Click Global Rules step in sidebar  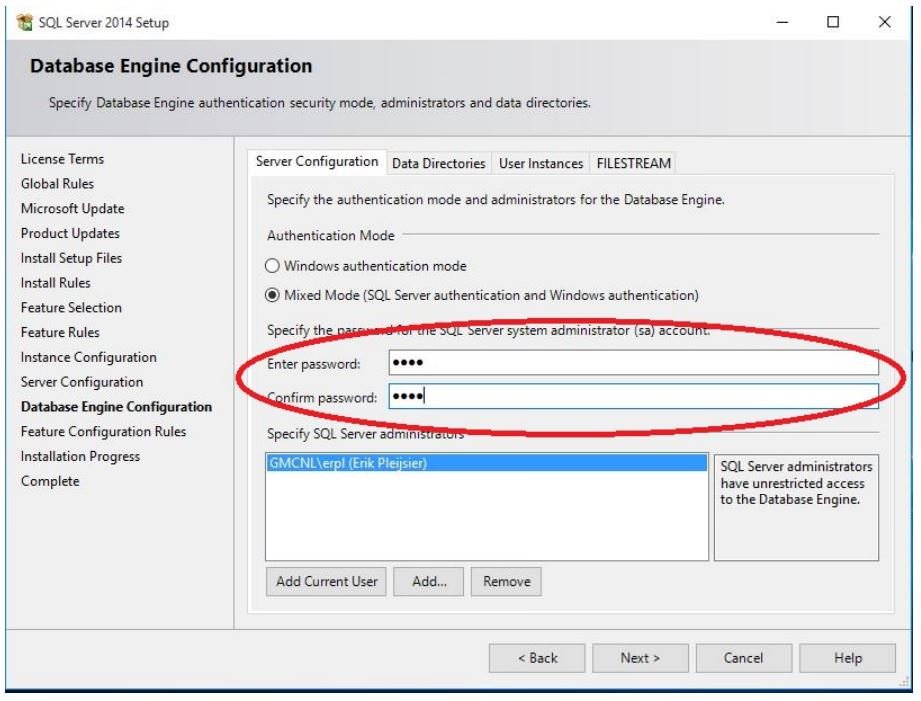point(58,184)
